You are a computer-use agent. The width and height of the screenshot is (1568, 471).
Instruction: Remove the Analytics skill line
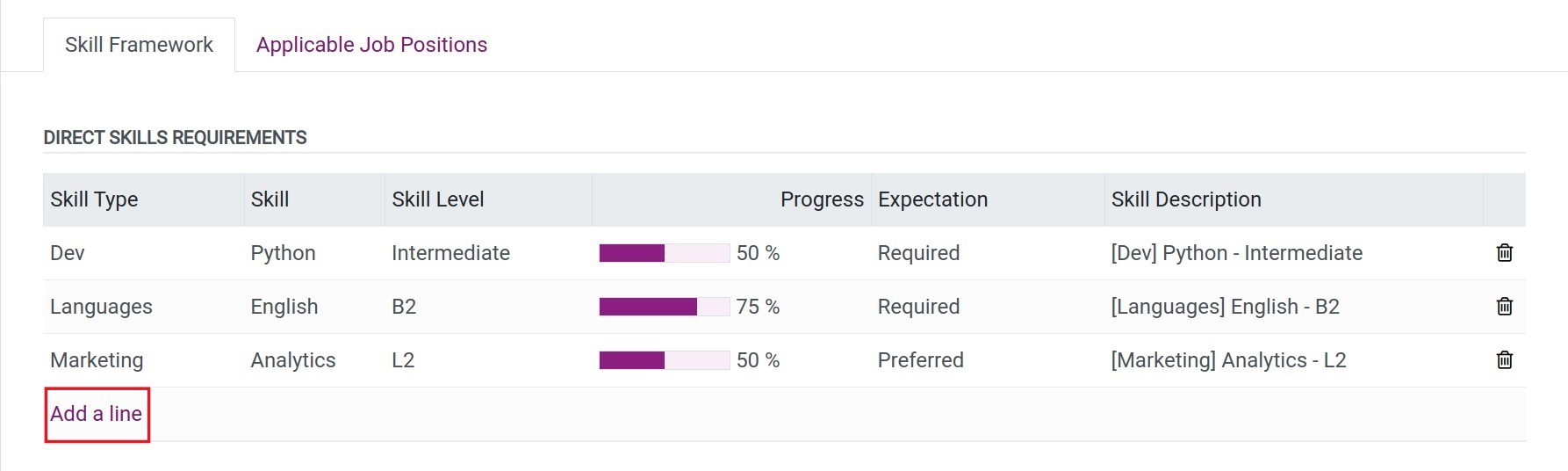1504,360
